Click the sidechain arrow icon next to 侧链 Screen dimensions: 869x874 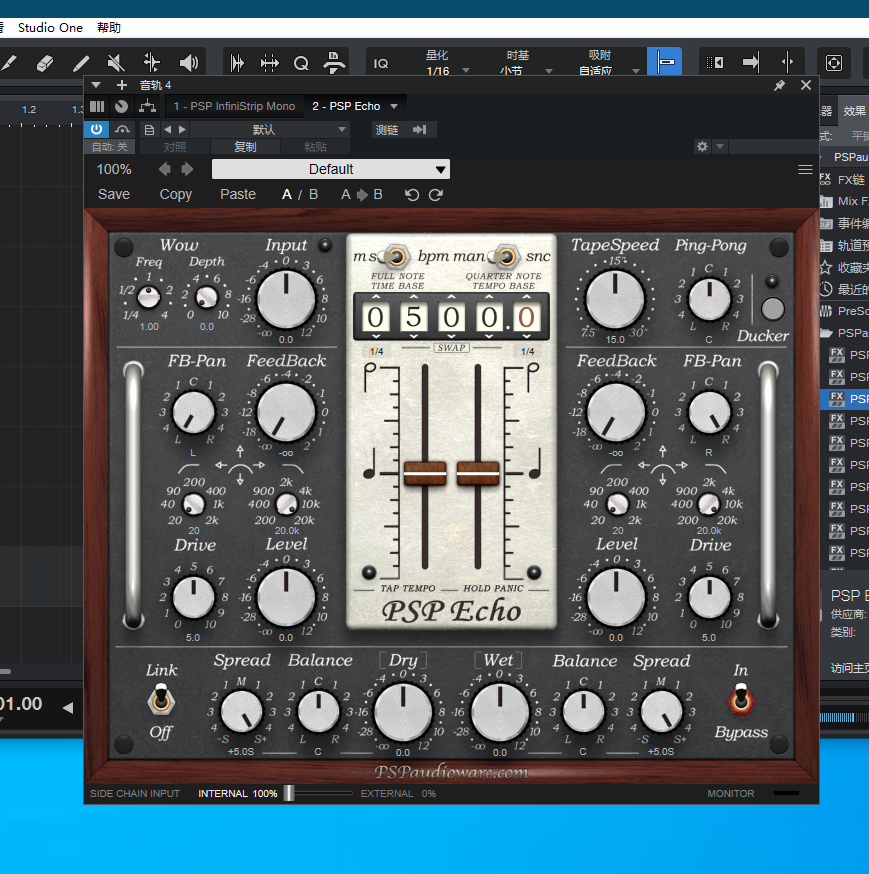click(420, 130)
